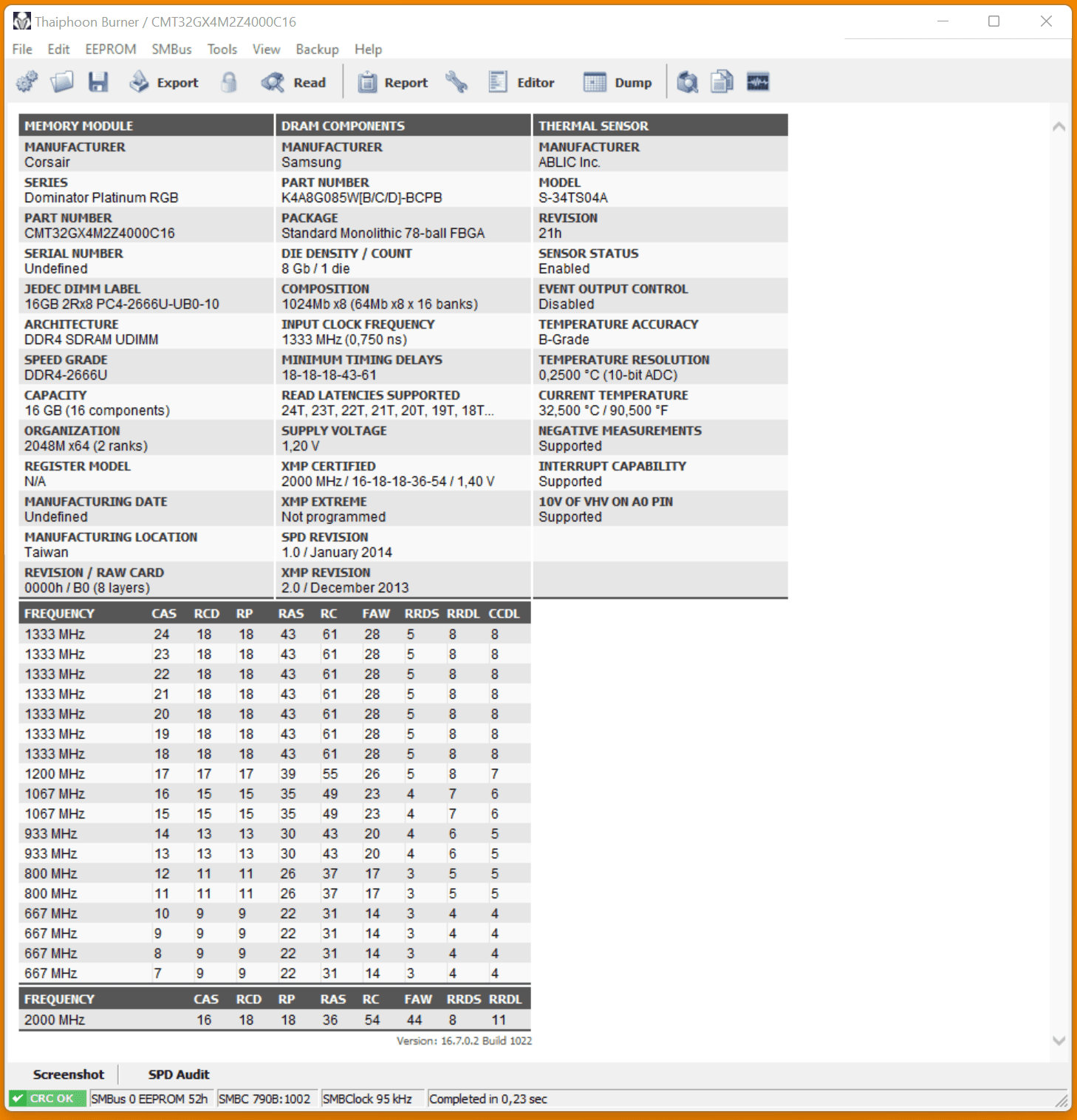Click DRAM part number K4A8G085W[B/C/D]-BCPB
Screen dimensions: 1077x1120
click(x=362, y=198)
